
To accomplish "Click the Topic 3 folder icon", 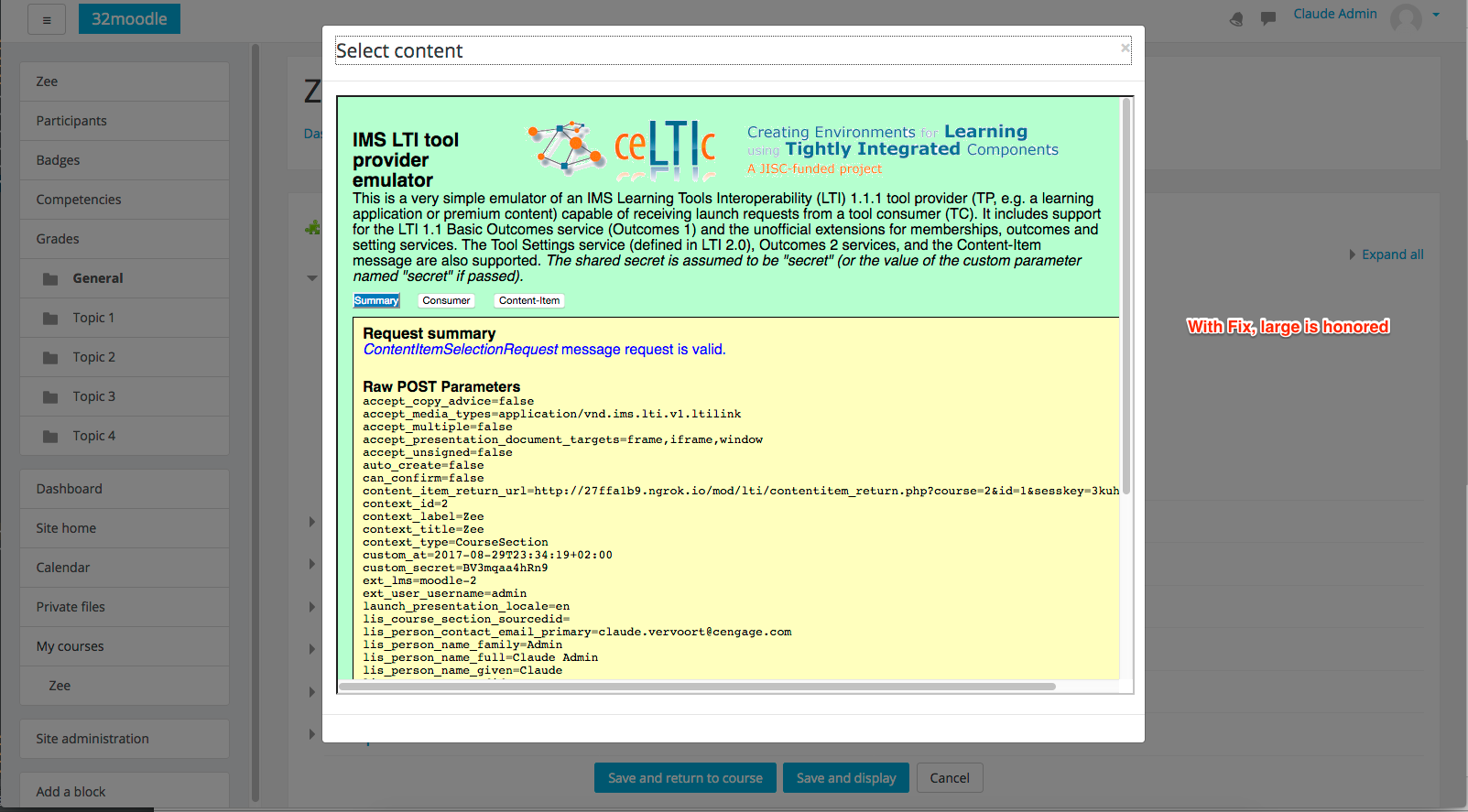I will (50, 397).
